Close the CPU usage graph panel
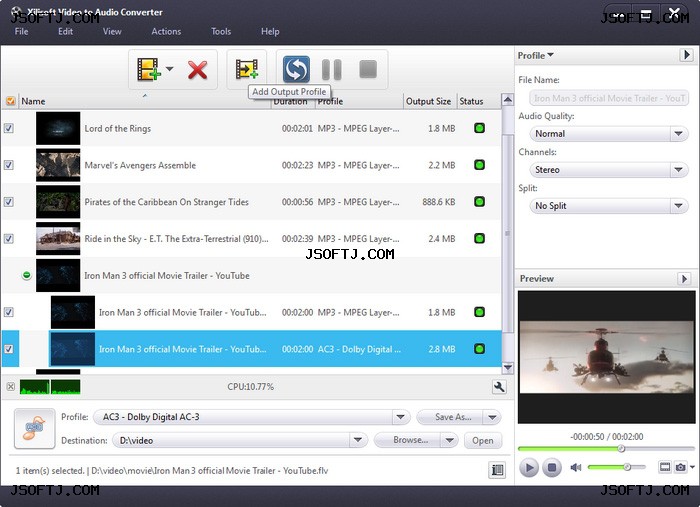Image resolution: width=700 pixels, height=507 pixels. click(x=11, y=386)
